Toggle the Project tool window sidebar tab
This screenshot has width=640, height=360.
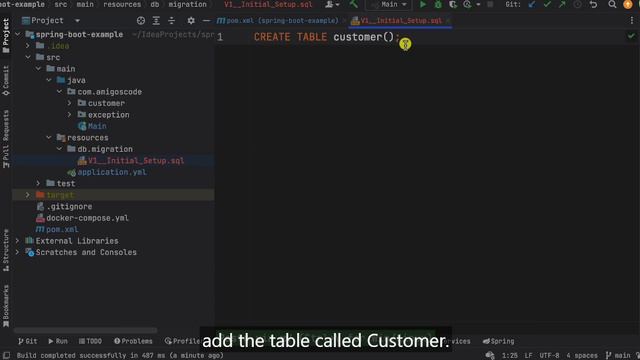click(x=6, y=36)
